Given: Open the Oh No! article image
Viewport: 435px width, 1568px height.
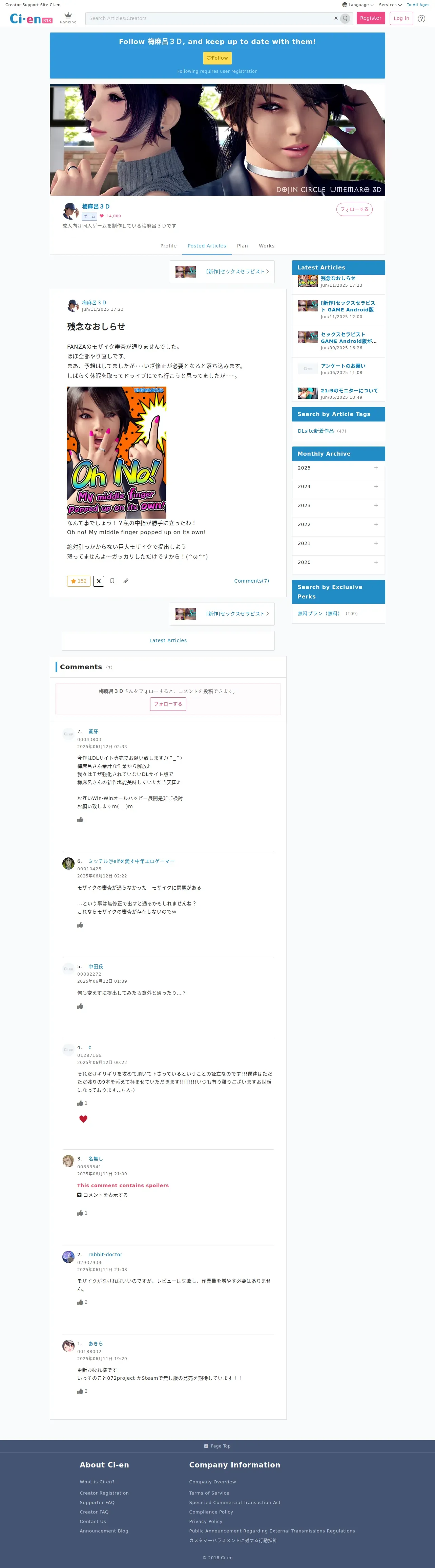Looking at the screenshot, I should (x=116, y=452).
